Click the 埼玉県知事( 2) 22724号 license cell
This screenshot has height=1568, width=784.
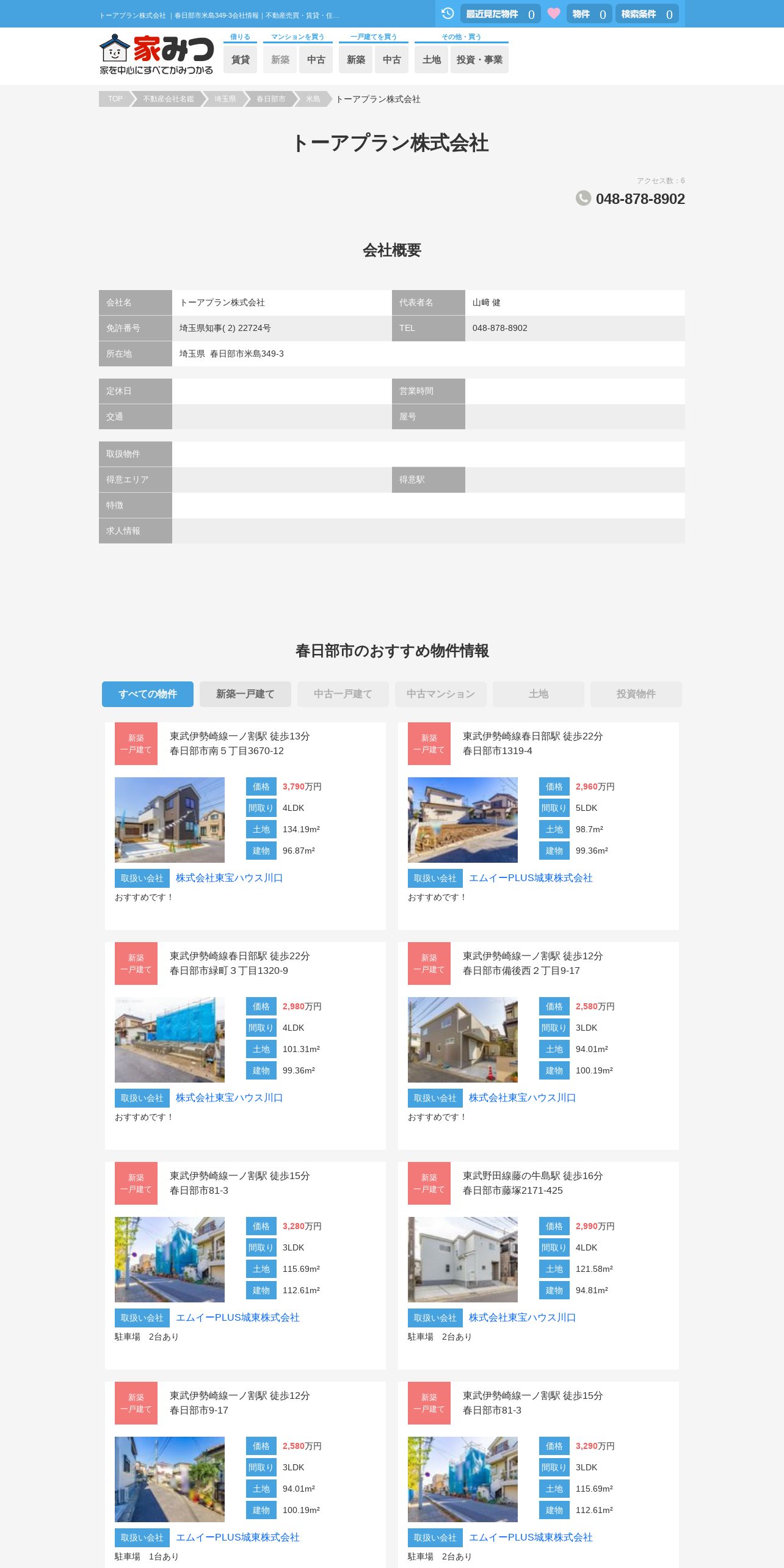click(282, 328)
